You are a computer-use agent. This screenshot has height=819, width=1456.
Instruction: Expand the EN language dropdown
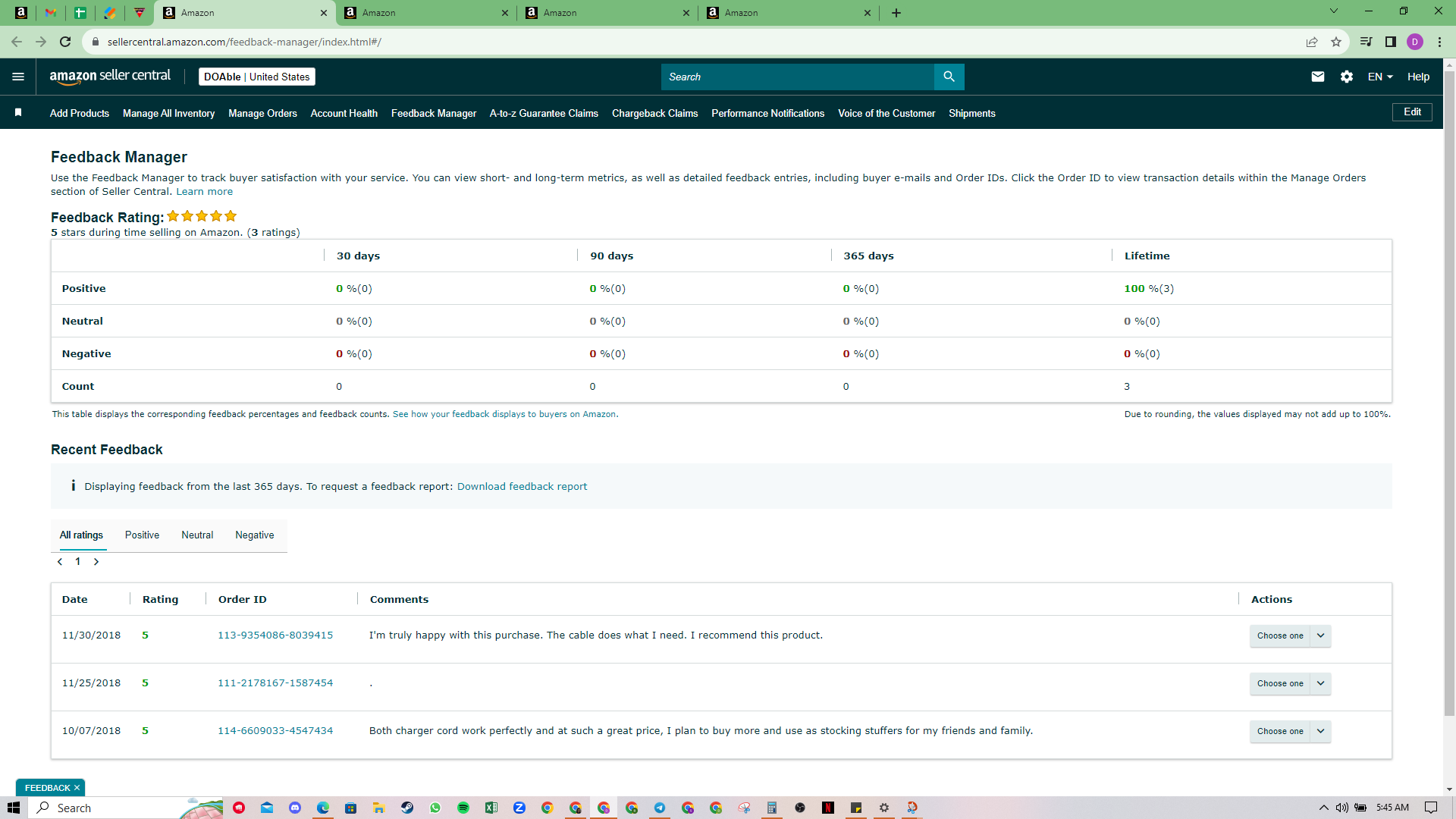[x=1380, y=77]
